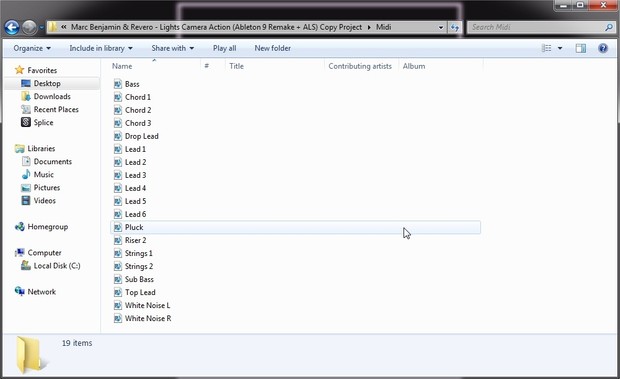This screenshot has width=620, height=379.
Task: Sort by the # column header
Action: click(x=207, y=66)
